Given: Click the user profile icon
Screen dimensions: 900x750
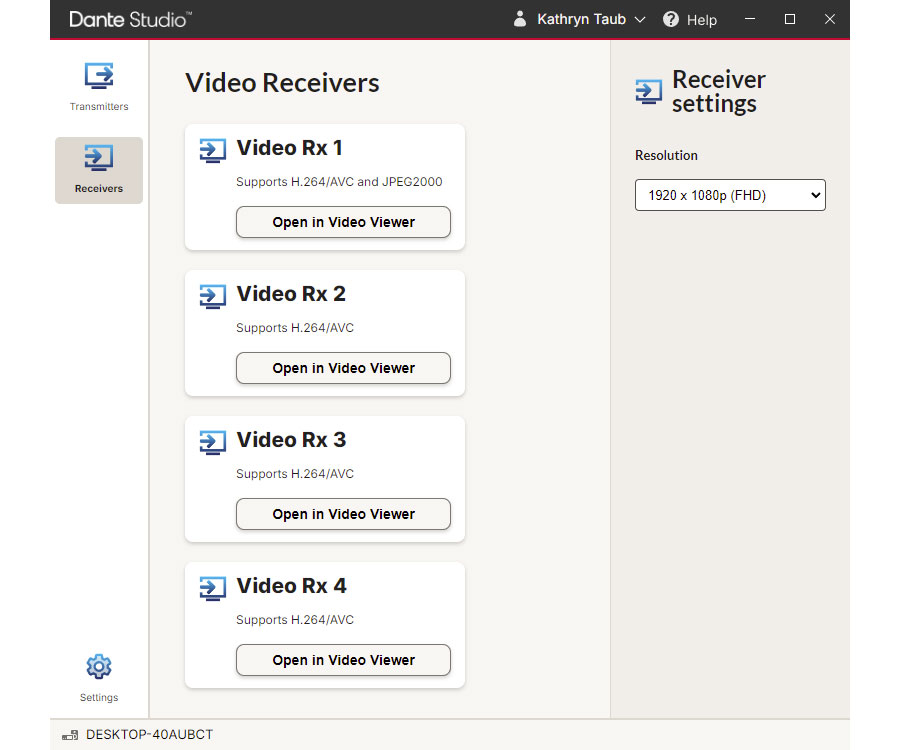Looking at the screenshot, I should coord(520,19).
